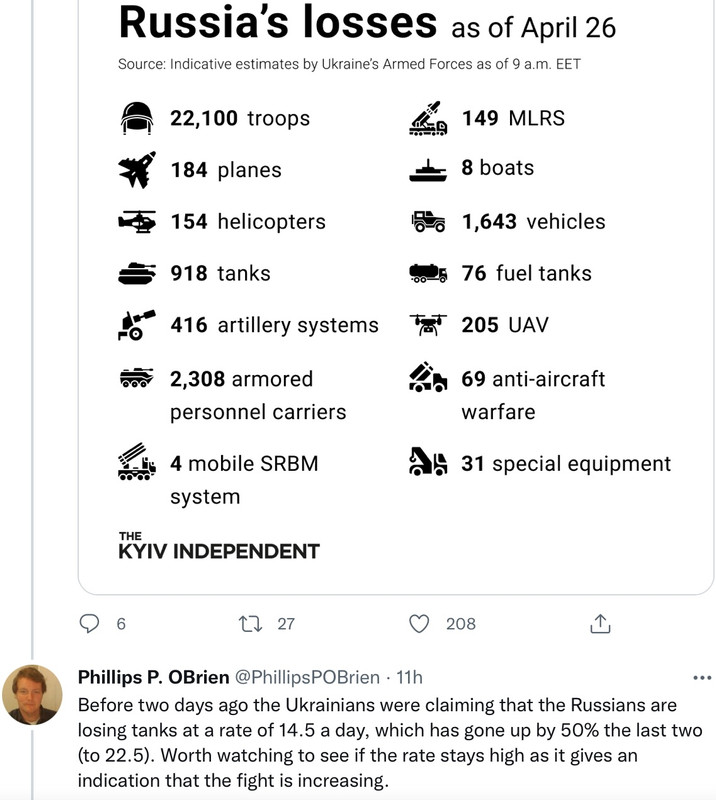Click the drone UAV icon

point(428,325)
